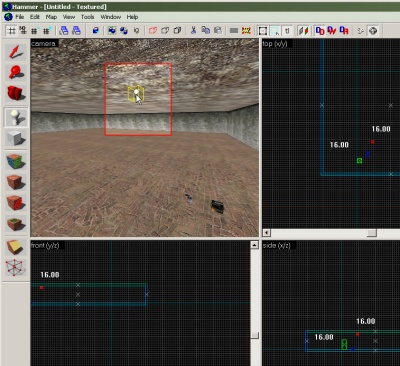Toggle the texture scaling lock
The image size is (400, 366).
click(x=303, y=31)
